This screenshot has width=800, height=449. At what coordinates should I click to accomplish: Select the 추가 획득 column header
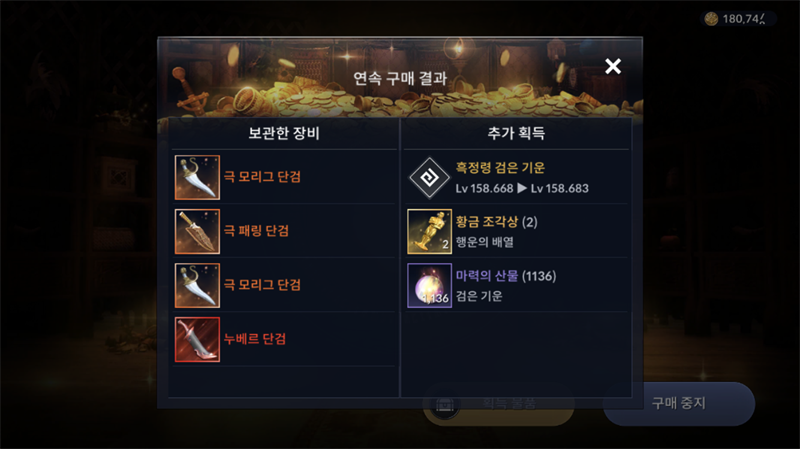pos(516,133)
